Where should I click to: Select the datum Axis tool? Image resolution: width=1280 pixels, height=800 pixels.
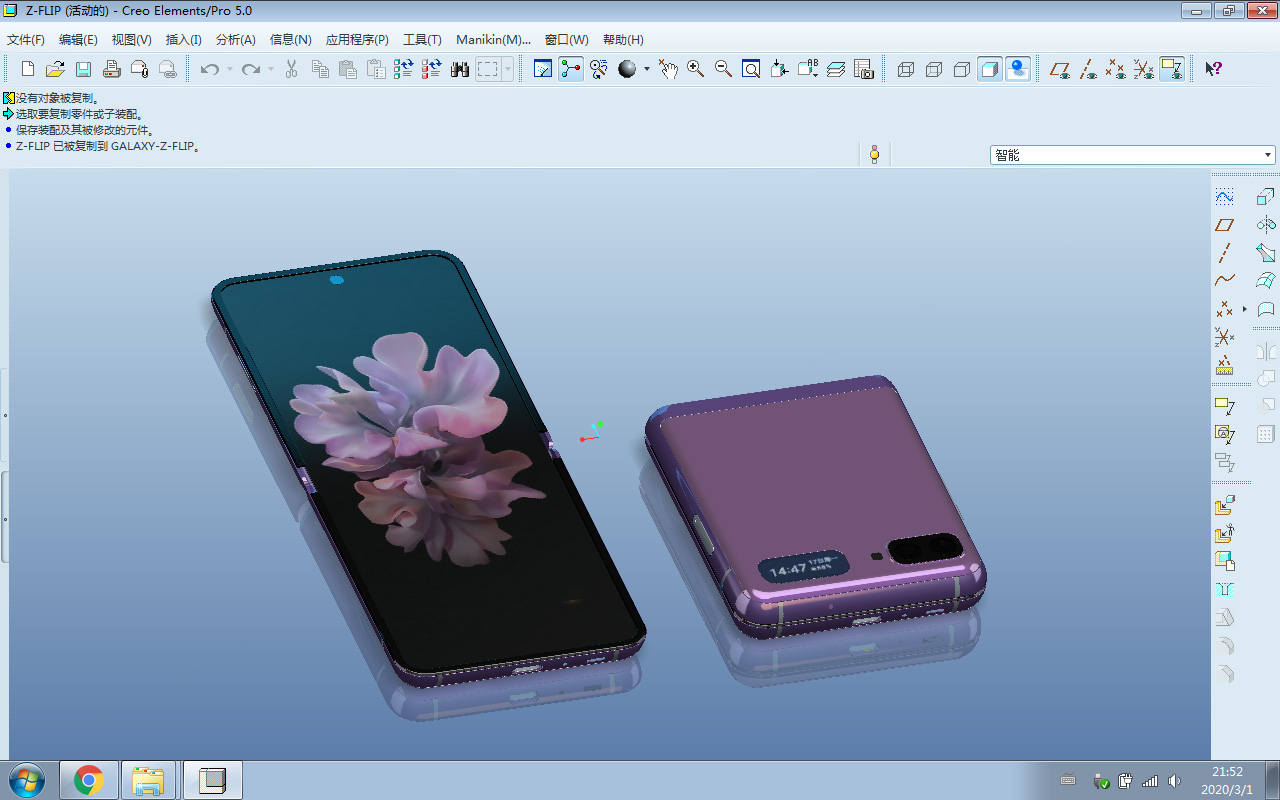pyautogui.click(x=1224, y=253)
